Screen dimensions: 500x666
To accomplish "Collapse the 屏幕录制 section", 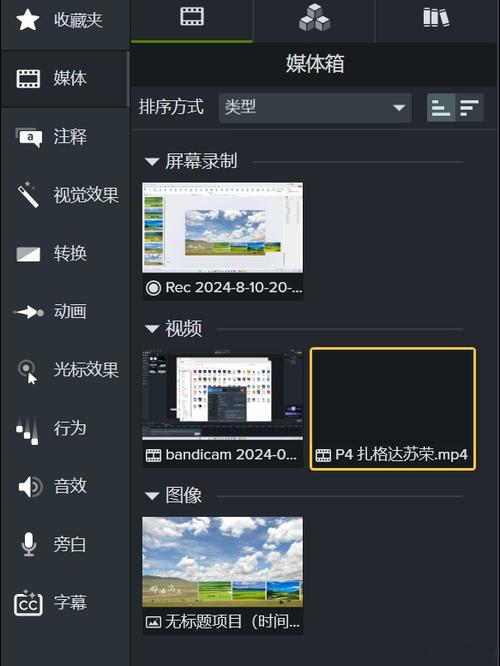I will 152,162.
